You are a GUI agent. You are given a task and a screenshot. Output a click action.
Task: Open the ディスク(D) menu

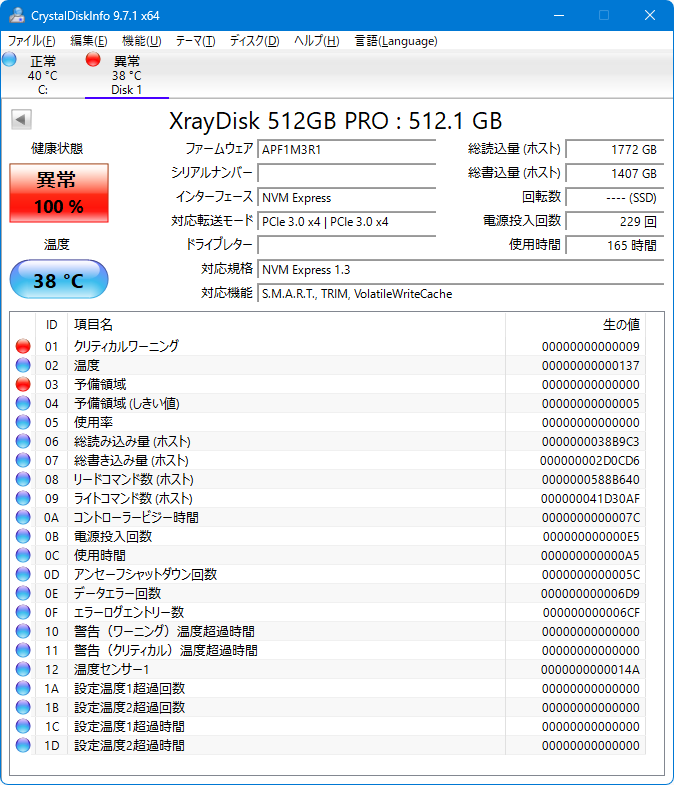[254, 41]
